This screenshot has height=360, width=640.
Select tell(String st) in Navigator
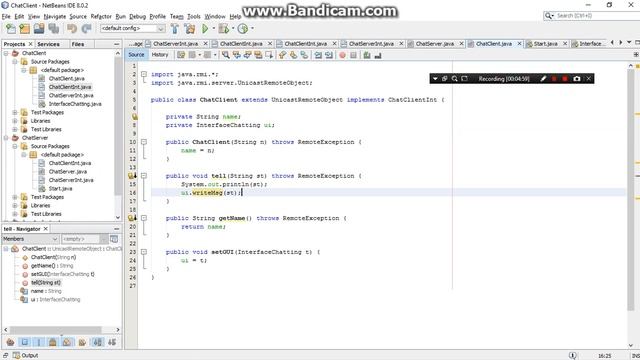46,282
